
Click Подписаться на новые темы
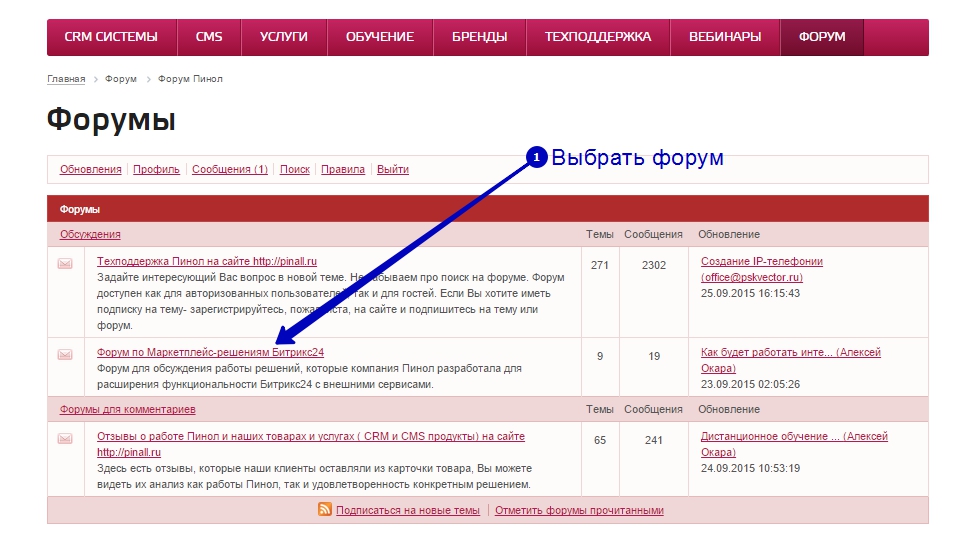coord(408,510)
